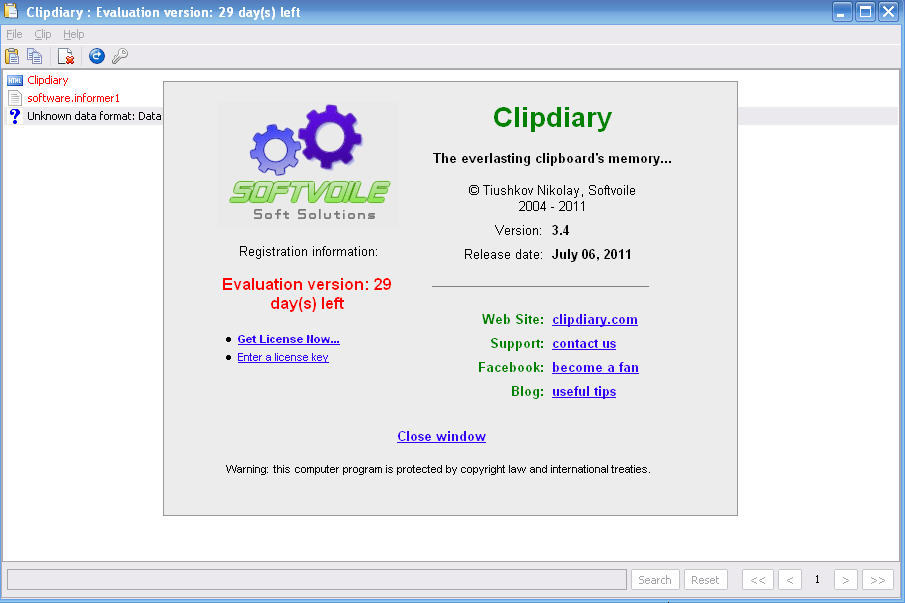The height and width of the screenshot is (603, 905).
Task: Open the Help menu
Action: [74, 34]
